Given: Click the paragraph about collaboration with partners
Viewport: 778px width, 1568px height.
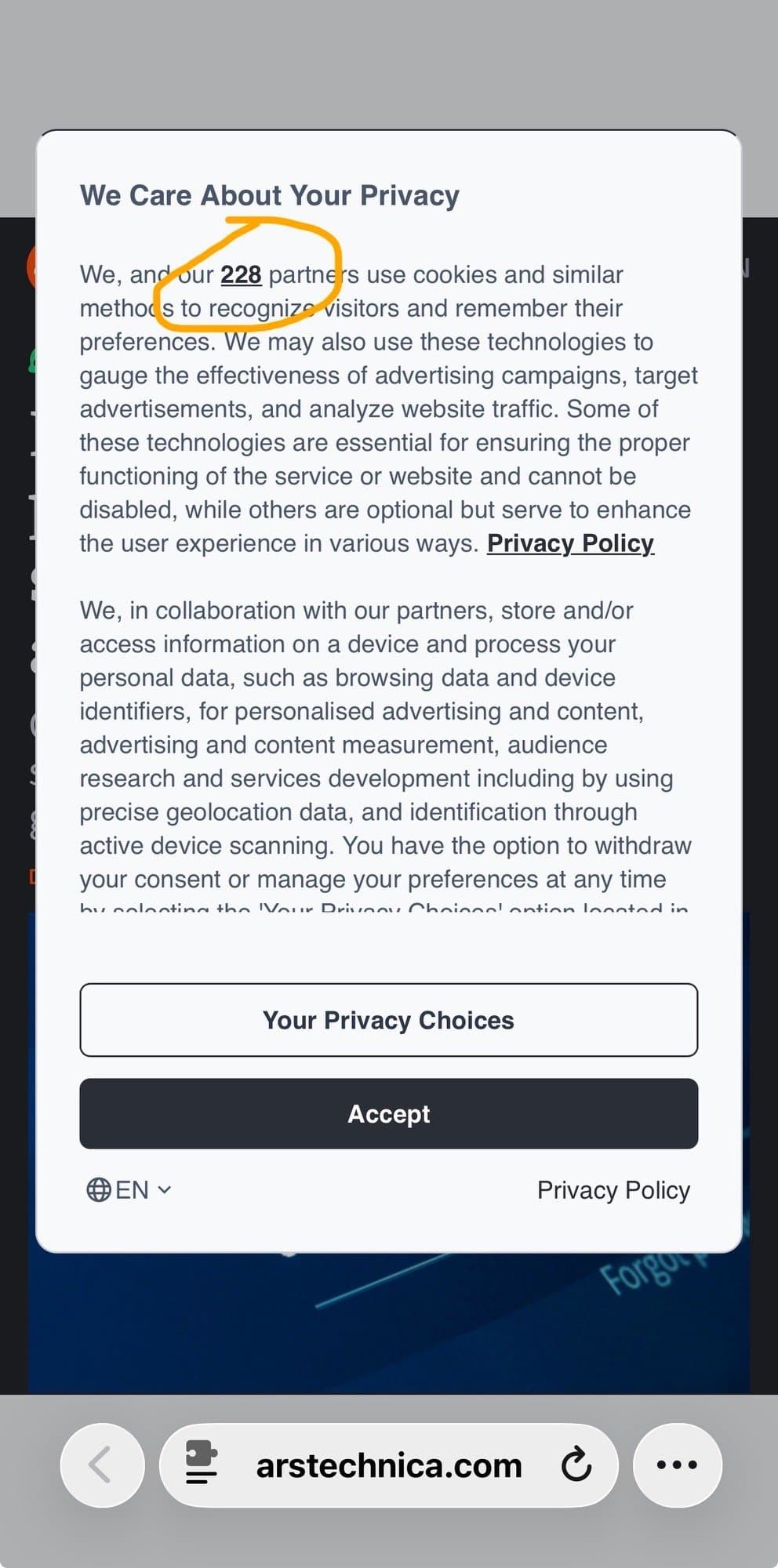Looking at the screenshot, I should tap(384, 745).
